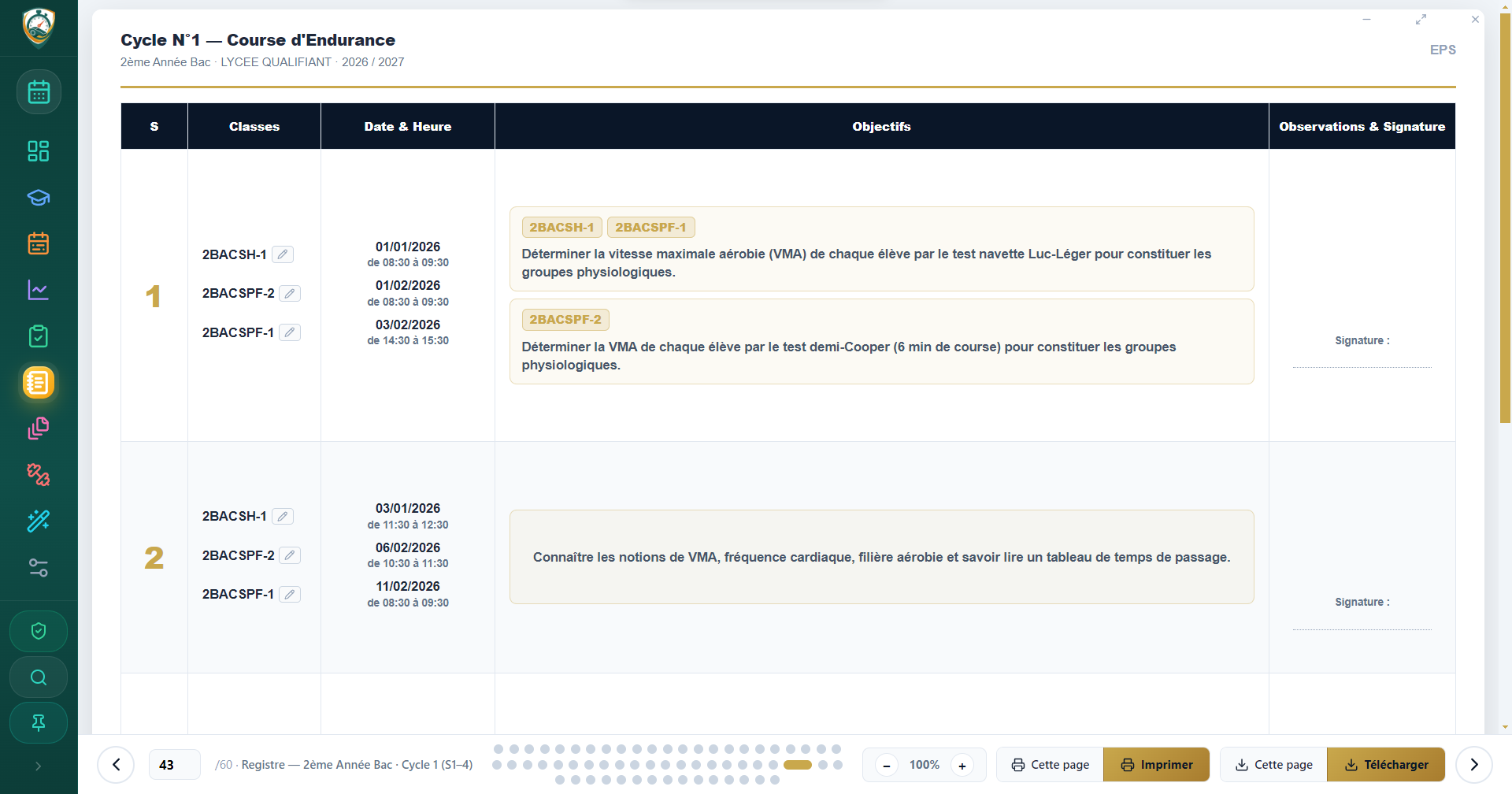This screenshot has height=794, width=1512.
Task: Open the calendar icon in sidebar
Action: coord(39,92)
